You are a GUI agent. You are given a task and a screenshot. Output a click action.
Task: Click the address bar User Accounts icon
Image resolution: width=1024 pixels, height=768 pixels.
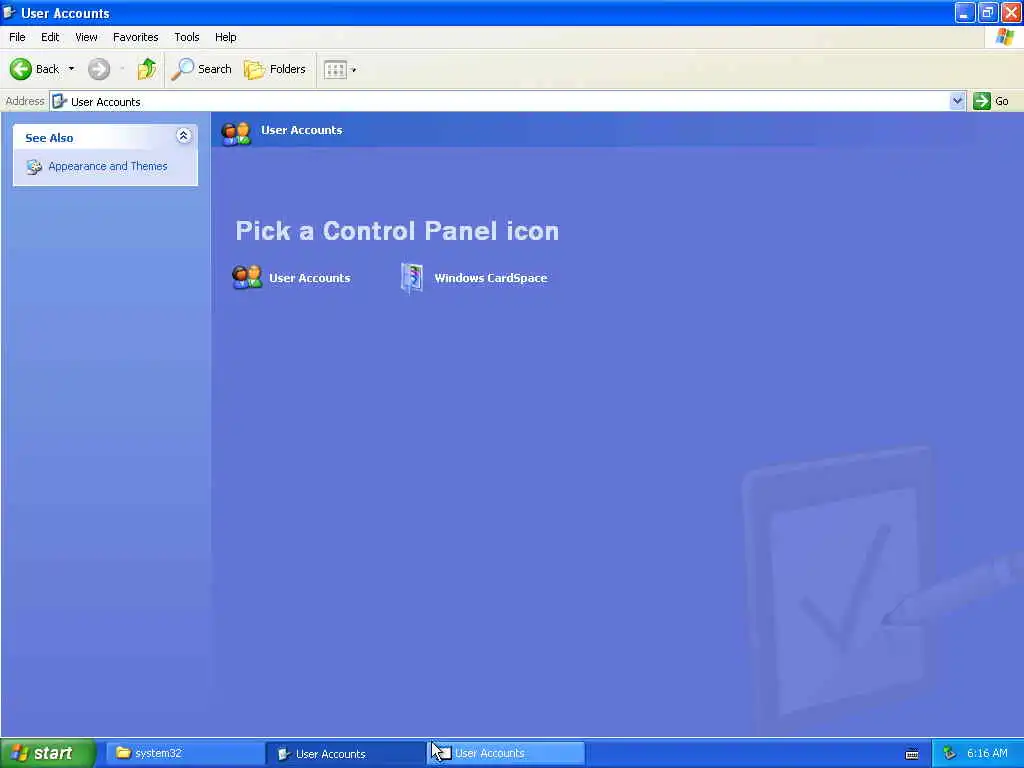click(59, 101)
